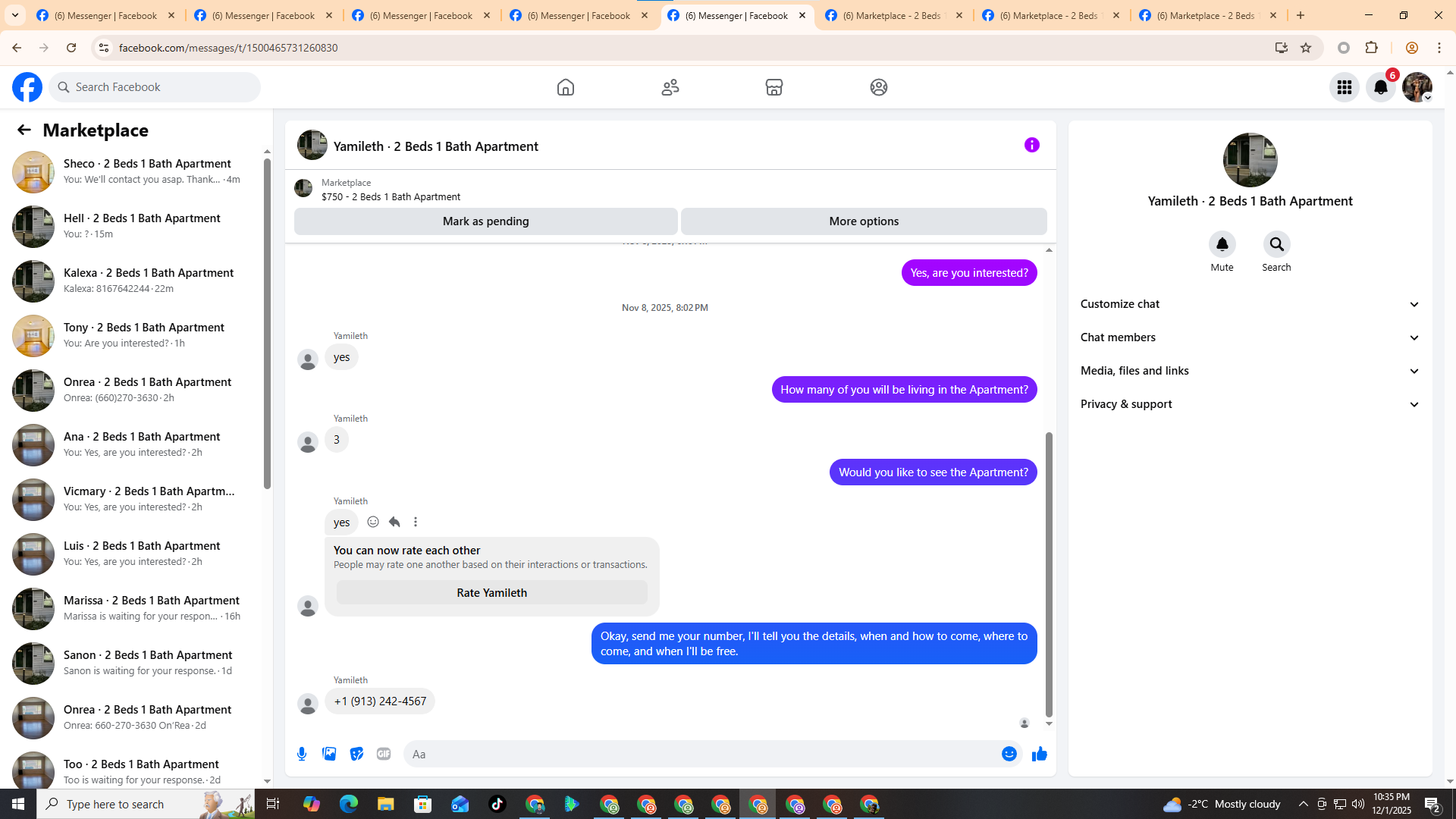Send a thumbs-up like
Image resolution: width=1456 pixels, height=819 pixels.
[1040, 754]
